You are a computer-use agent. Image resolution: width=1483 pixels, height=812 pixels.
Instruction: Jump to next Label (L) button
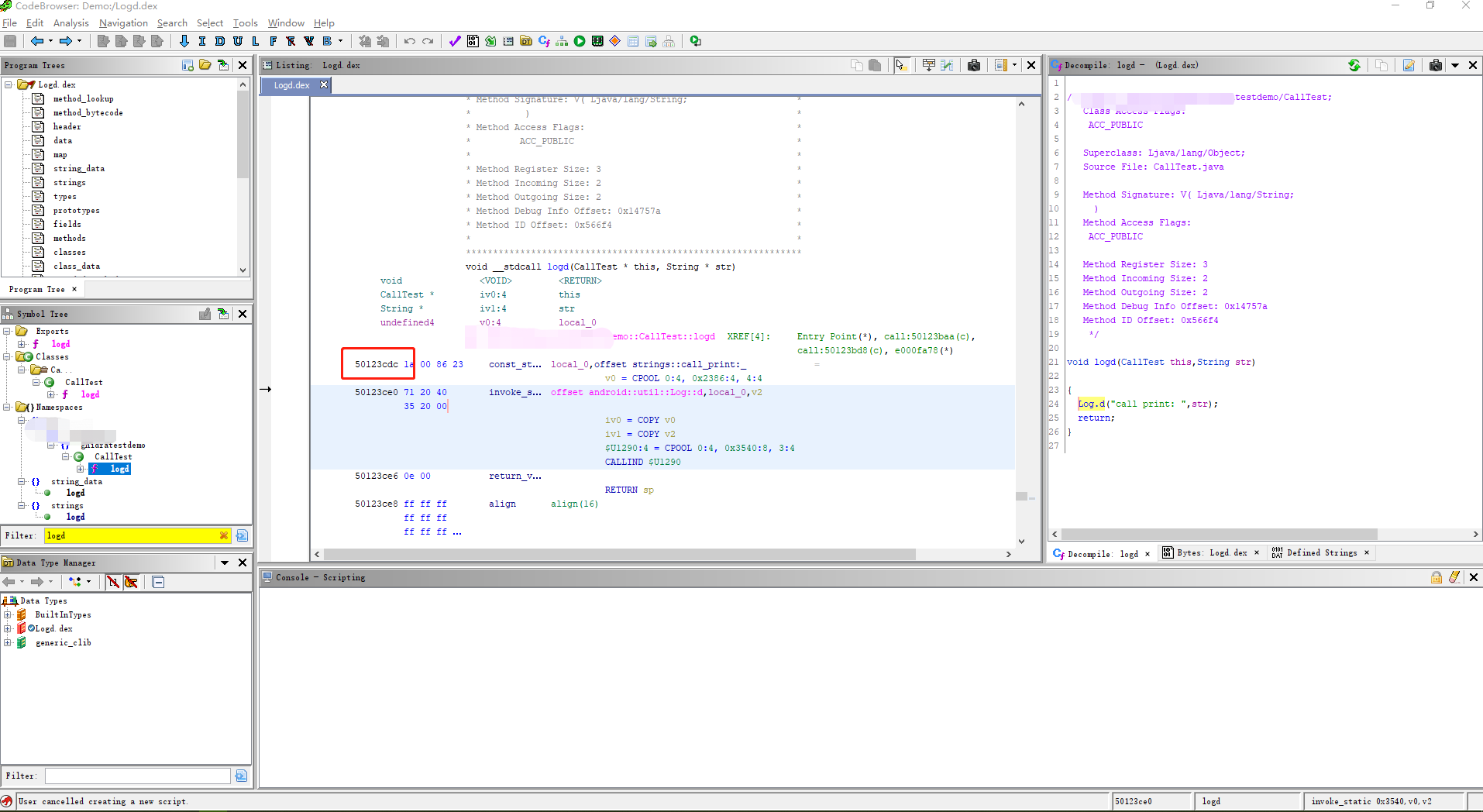pos(256,41)
